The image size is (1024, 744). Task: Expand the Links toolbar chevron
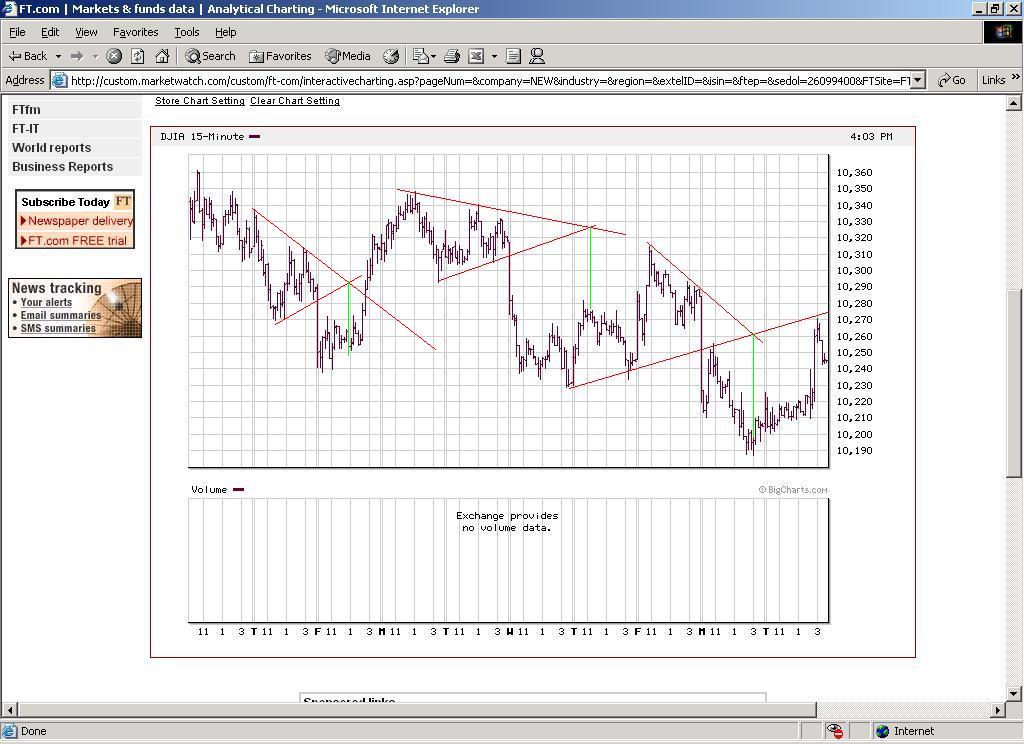tap(1016, 78)
